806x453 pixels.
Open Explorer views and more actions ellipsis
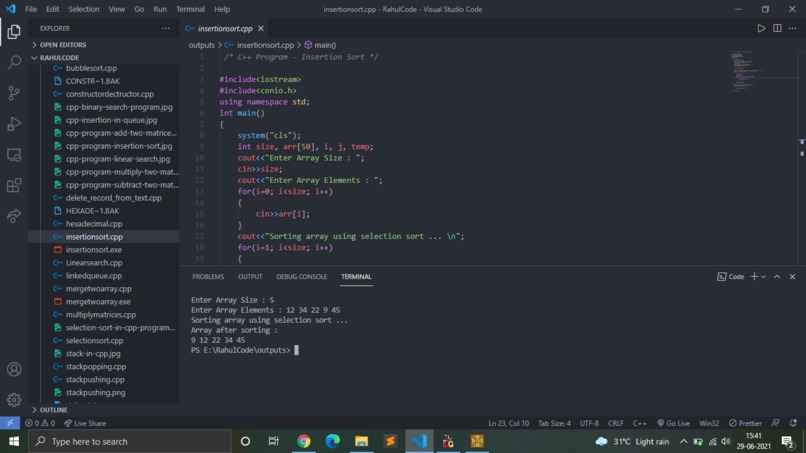point(166,28)
